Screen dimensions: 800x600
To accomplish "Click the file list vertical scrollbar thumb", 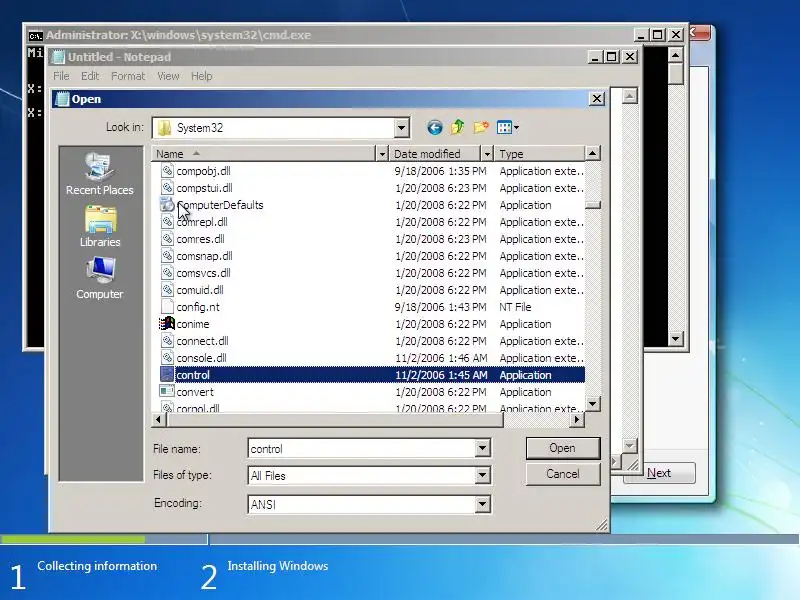I will [x=592, y=205].
